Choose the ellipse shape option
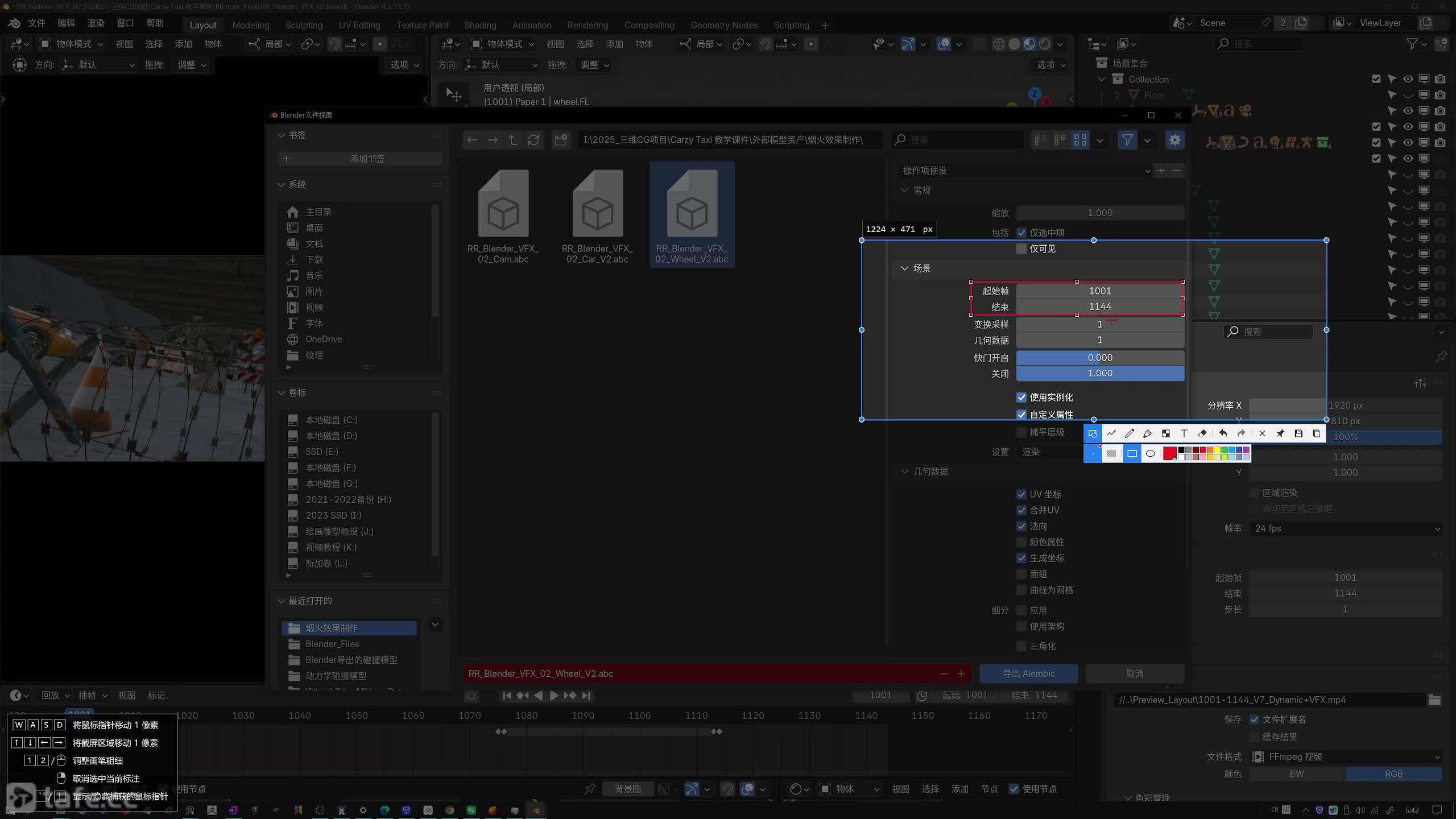This screenshot has height=819, width=1456. [1150, 453]
